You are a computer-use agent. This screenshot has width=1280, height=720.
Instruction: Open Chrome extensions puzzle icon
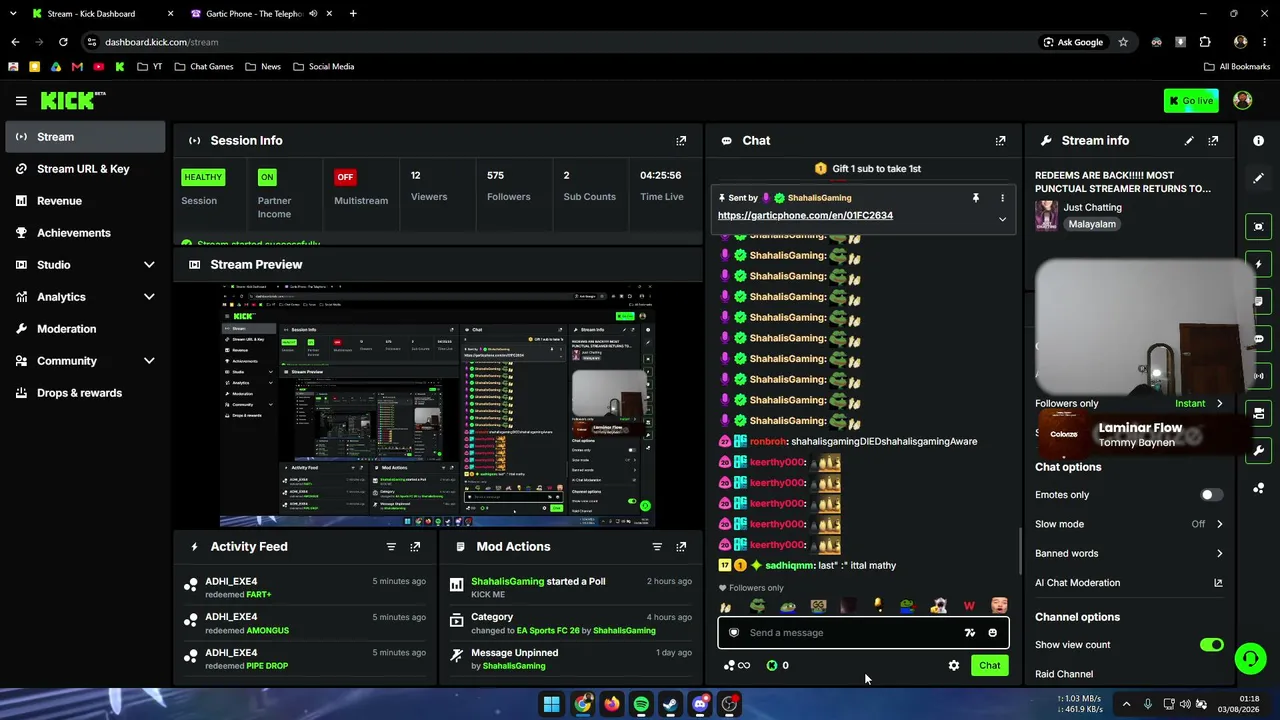pyautogui.click(x=1205, y=42)
